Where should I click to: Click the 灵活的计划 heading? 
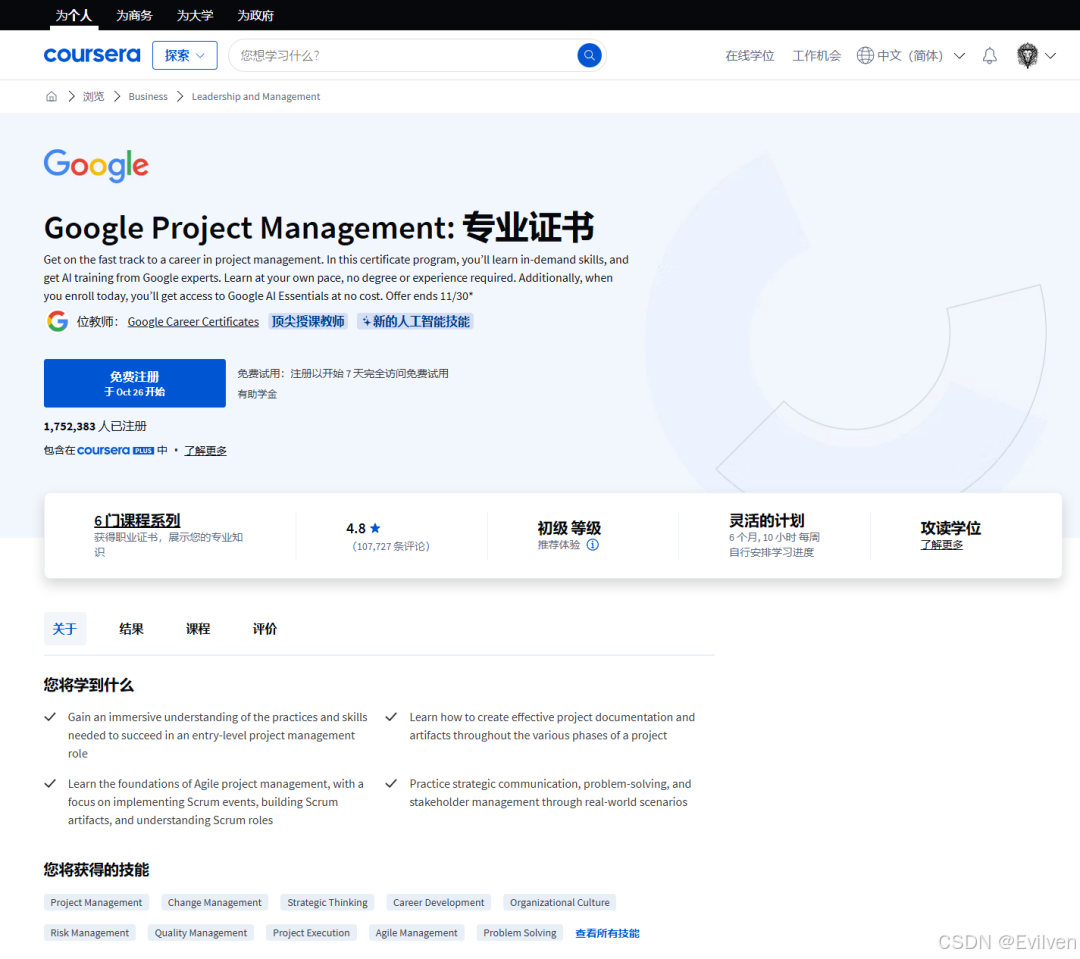767,520
